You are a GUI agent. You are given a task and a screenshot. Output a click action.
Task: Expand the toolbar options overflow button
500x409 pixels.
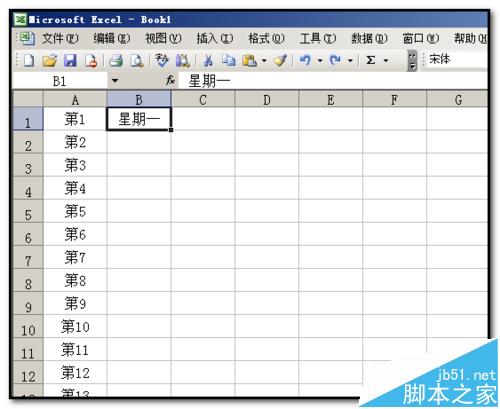pos(412,61)
